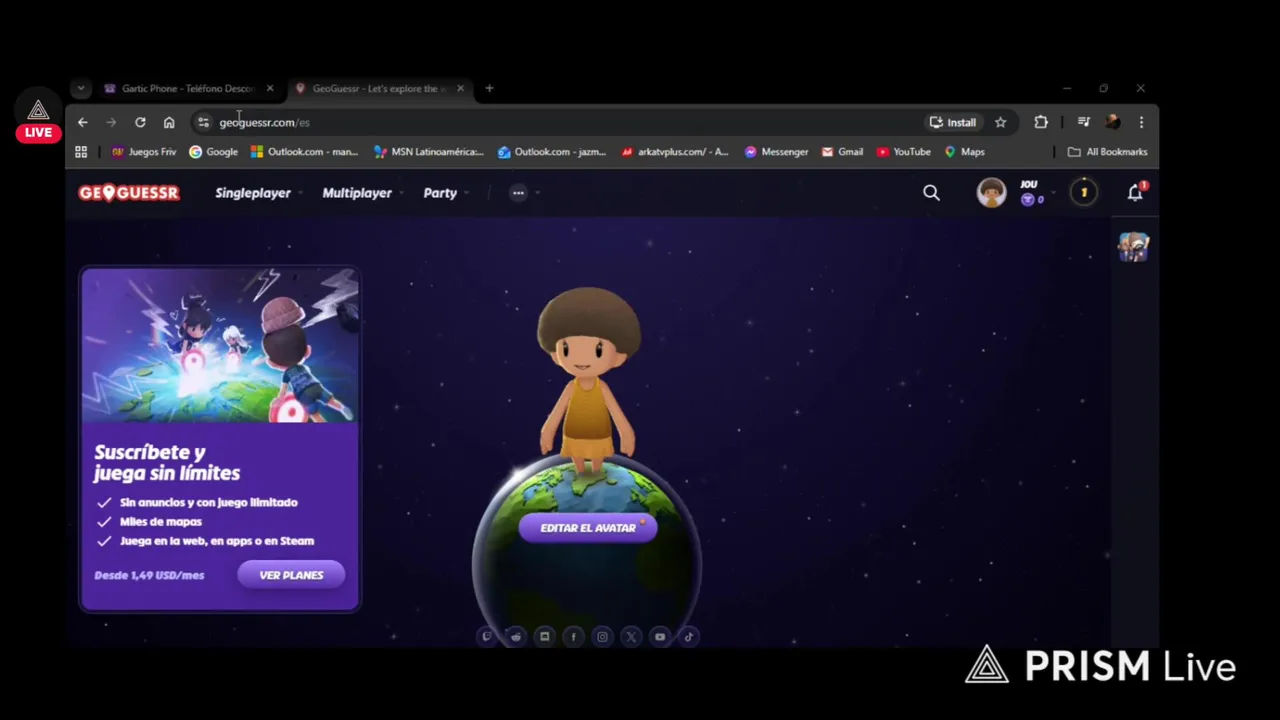Open the notifications bell
This screenshot has height=720, width=1280.
(1135, 193)
